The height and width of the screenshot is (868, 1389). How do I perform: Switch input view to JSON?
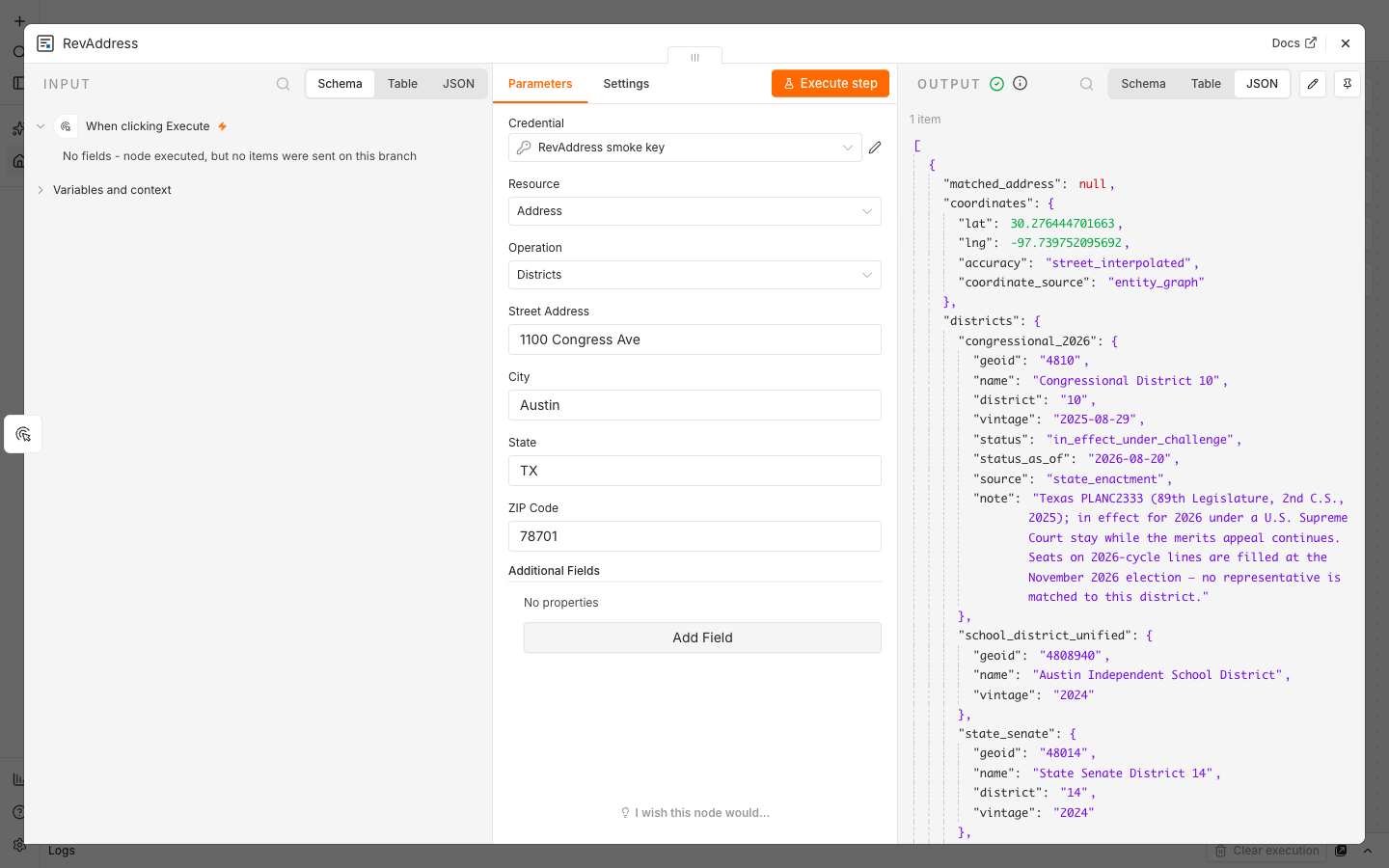point(458,84)
